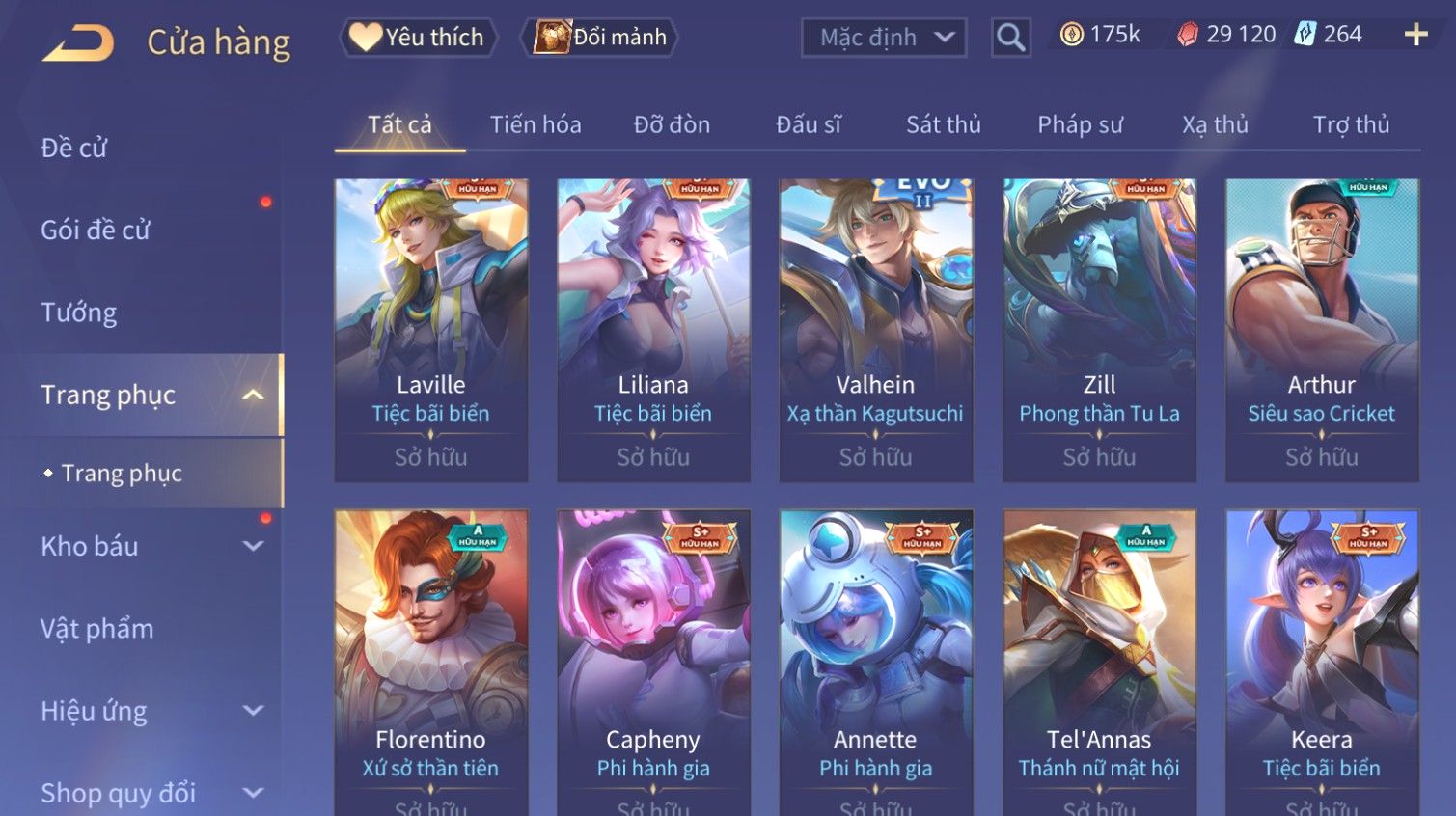Click the blue voucher 264 icon
The width and height of the screenshot is (1456, 816).
coord(1305,35)
